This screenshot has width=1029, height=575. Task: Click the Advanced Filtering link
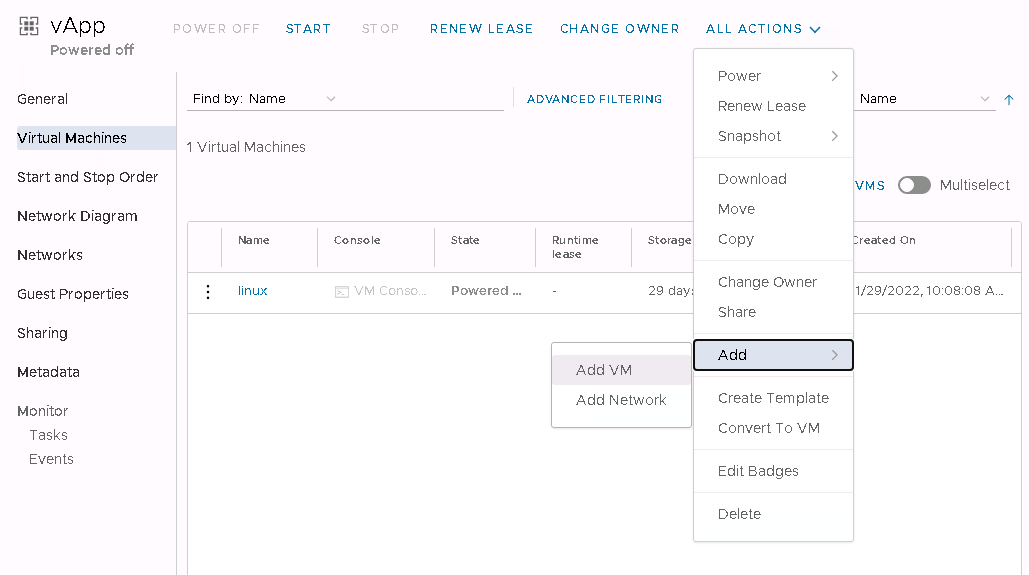[x=594, y=99]
